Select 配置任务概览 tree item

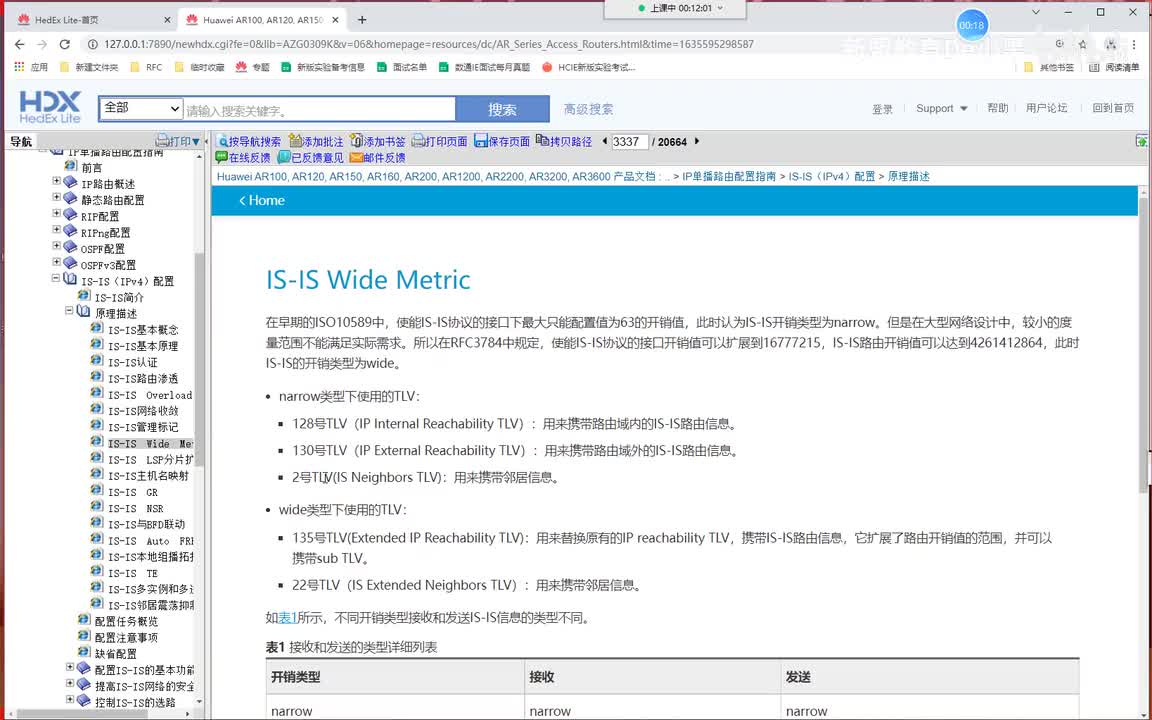[x=126, y=621]
